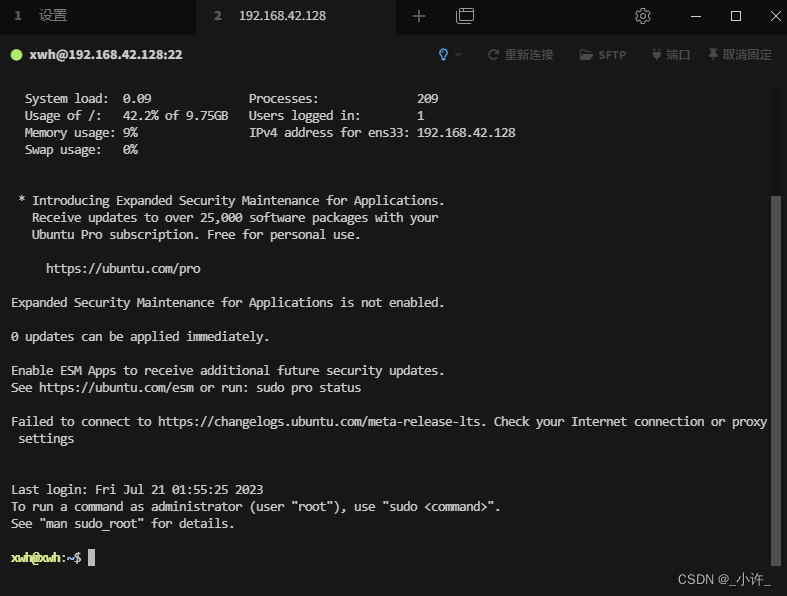Viewport: 787px width, 596px height.
Task: Click the "Processes: 209" value
Action: [427, 98]
